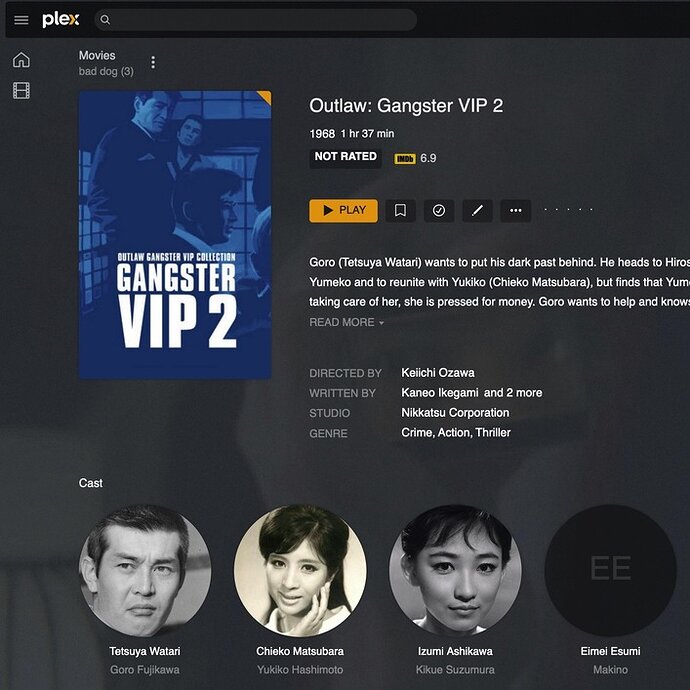Image resolution: width=690 pixels, height=690 pixels.
Task: Open director Keiichi Ozawa link
Action: (x=437, y=373)
